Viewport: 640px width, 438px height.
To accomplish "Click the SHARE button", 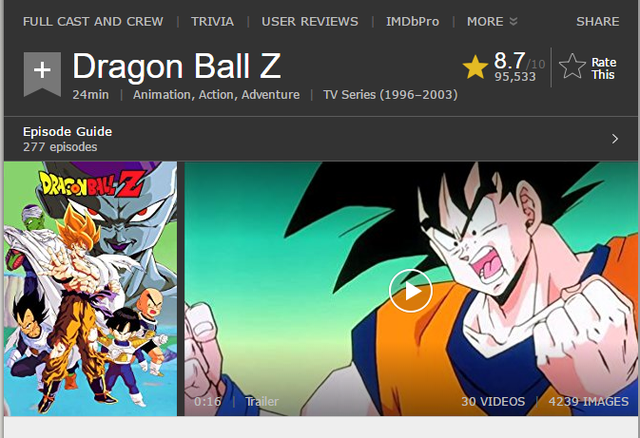I will [598, 21].
